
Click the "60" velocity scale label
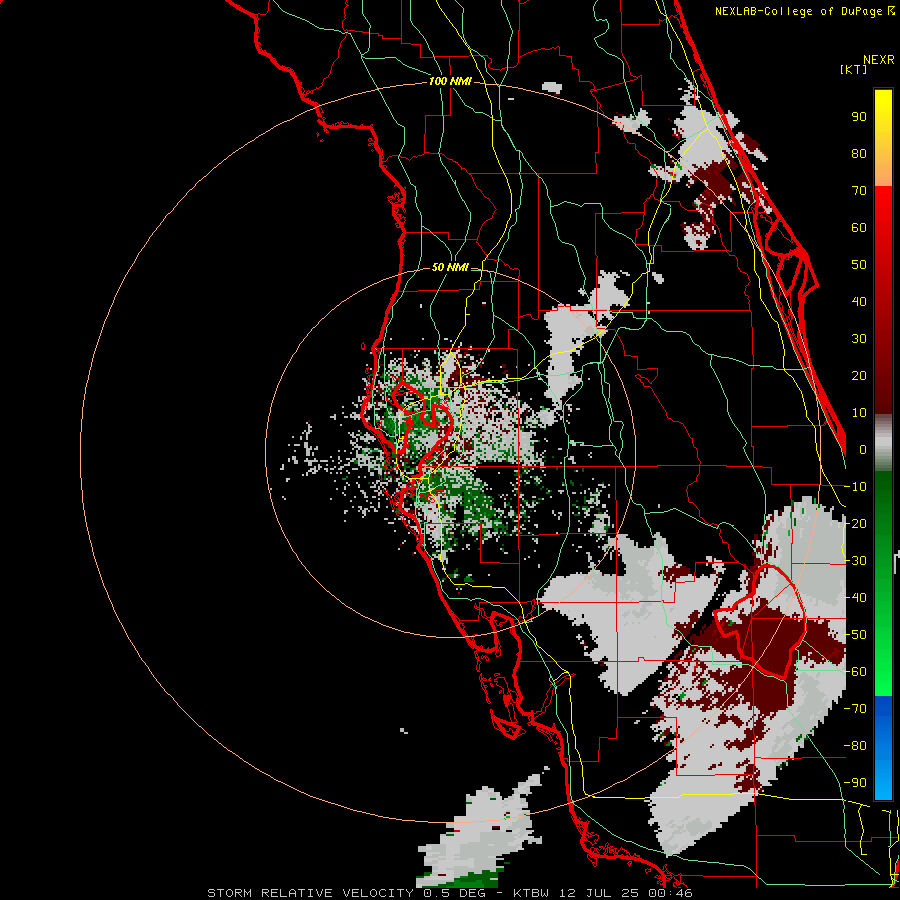tap(859, 227)
